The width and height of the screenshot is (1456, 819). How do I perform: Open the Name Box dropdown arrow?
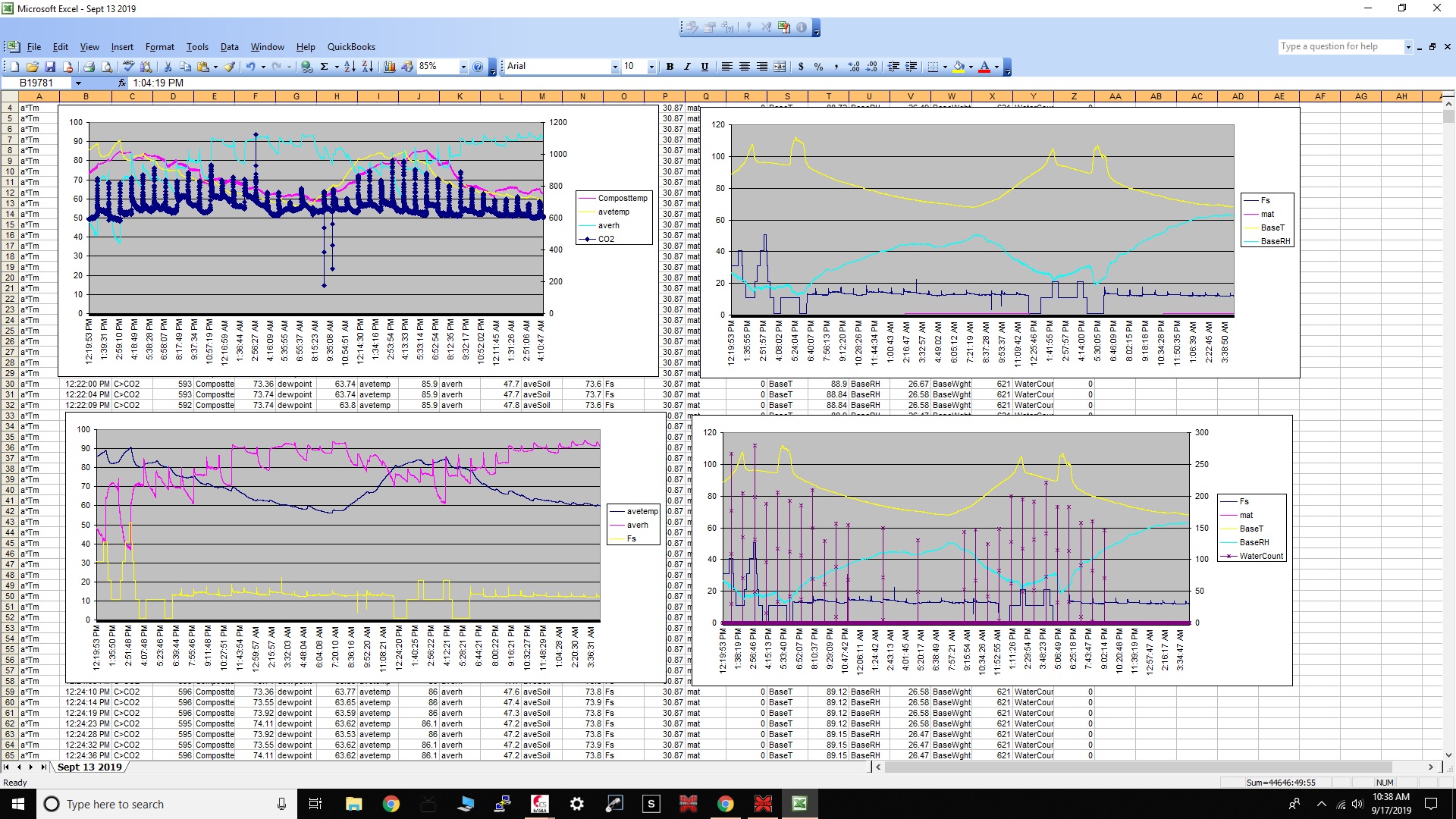pos(77,83)
